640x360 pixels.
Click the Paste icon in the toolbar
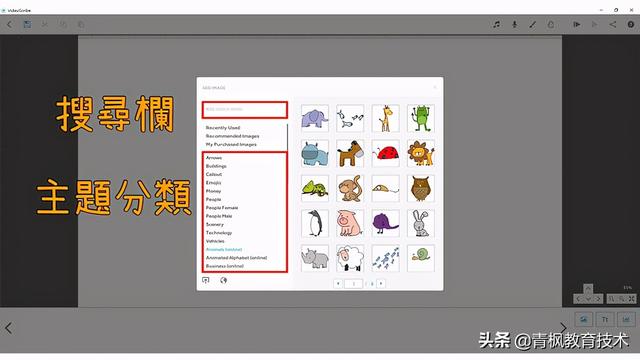[81, 24]
